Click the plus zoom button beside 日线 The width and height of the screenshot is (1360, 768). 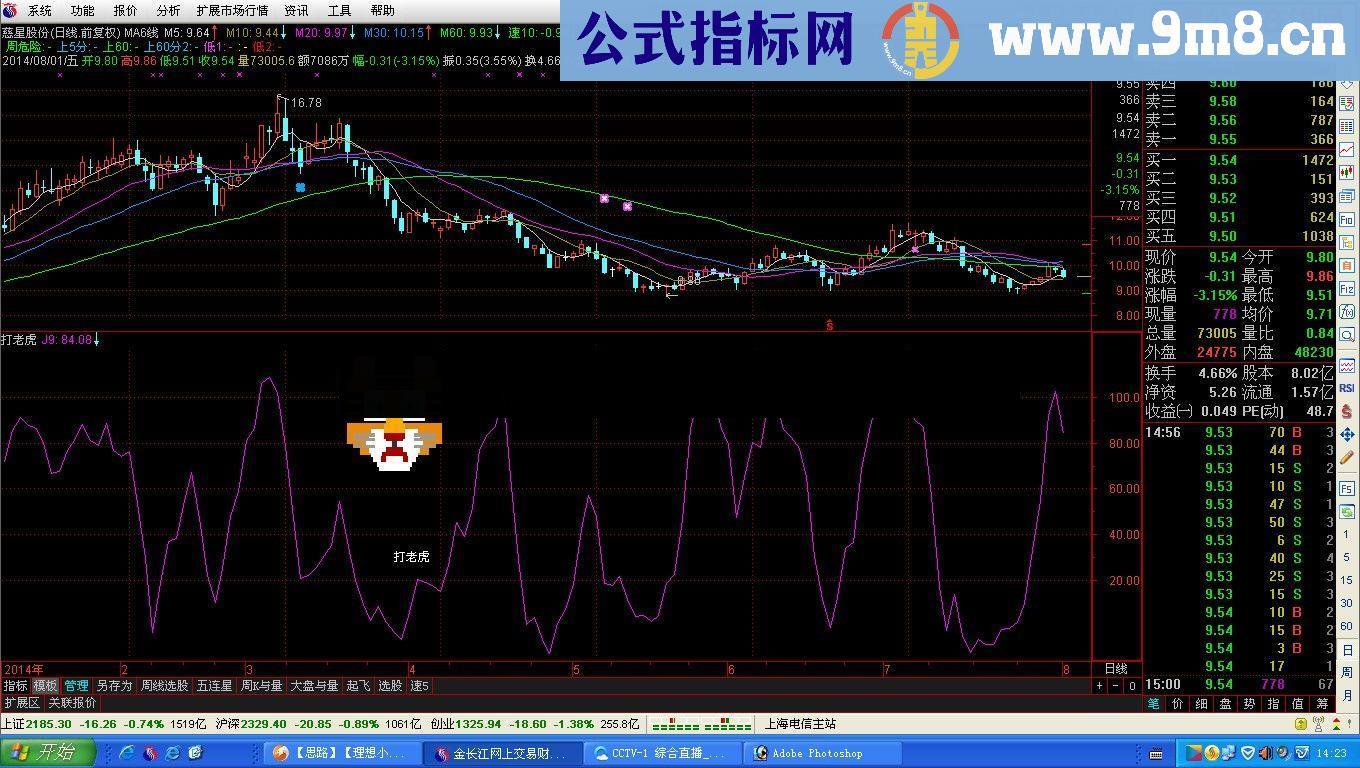point(1099,686)
